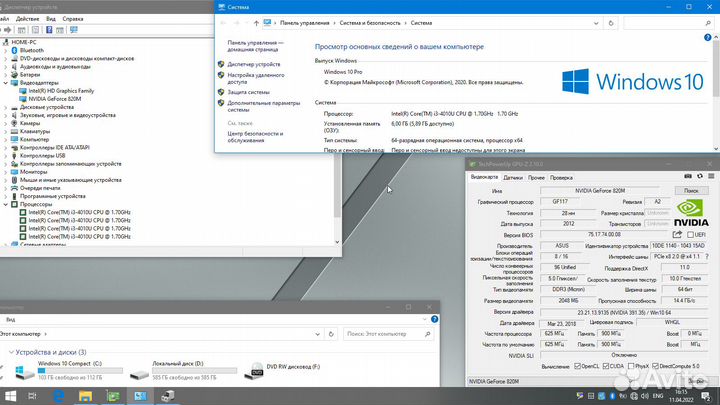Click Панель управления breadcrumb in System window

click(x=304, y=23)
